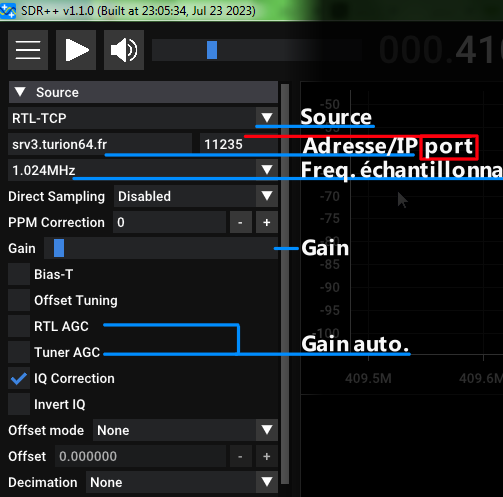Click the Gain slider track
The height and width of the screenshot is (497, 503).
tap(161, 248)
